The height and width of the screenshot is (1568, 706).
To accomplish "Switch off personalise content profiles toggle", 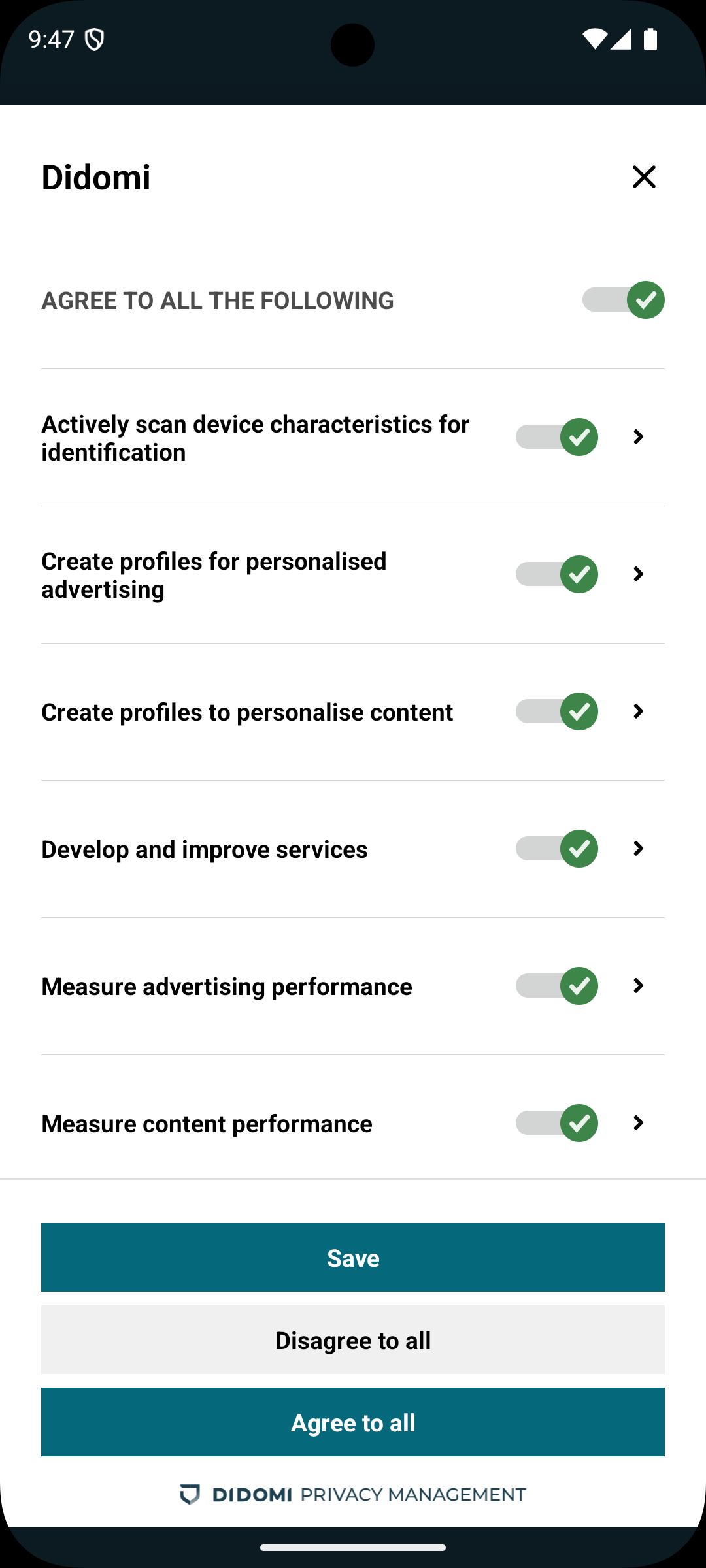I will tap(556, 711).
